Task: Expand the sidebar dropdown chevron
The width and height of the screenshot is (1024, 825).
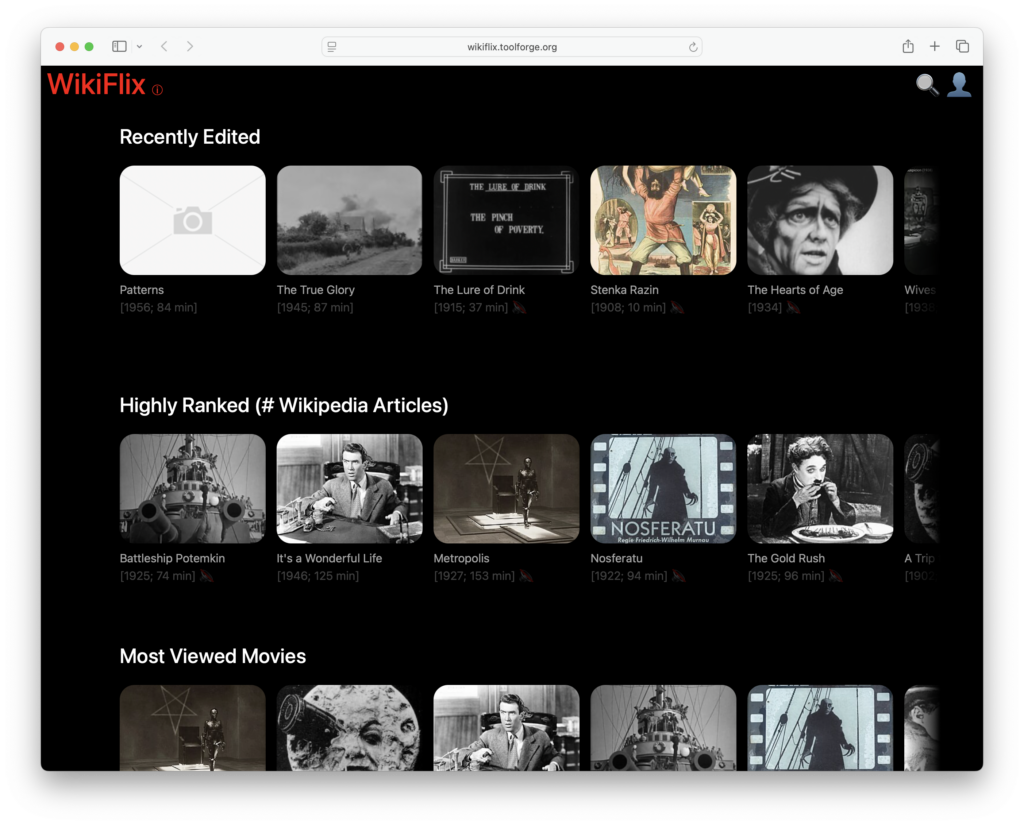Action: 139,46
